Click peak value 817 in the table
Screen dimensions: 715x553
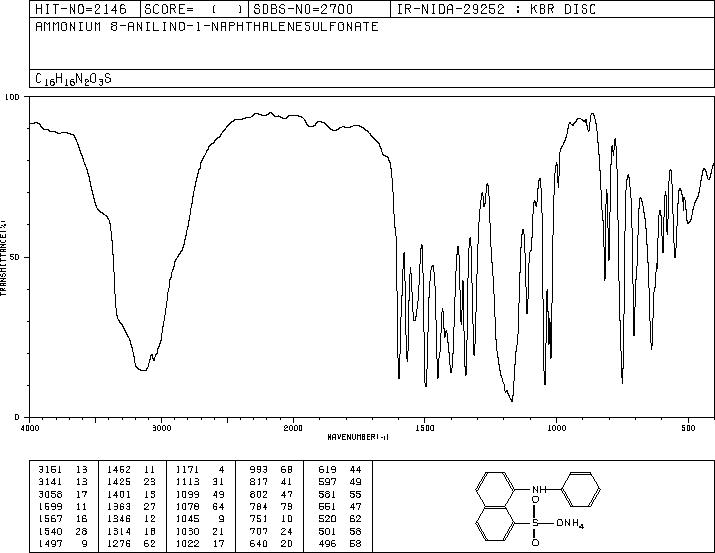tap(259, 481)
